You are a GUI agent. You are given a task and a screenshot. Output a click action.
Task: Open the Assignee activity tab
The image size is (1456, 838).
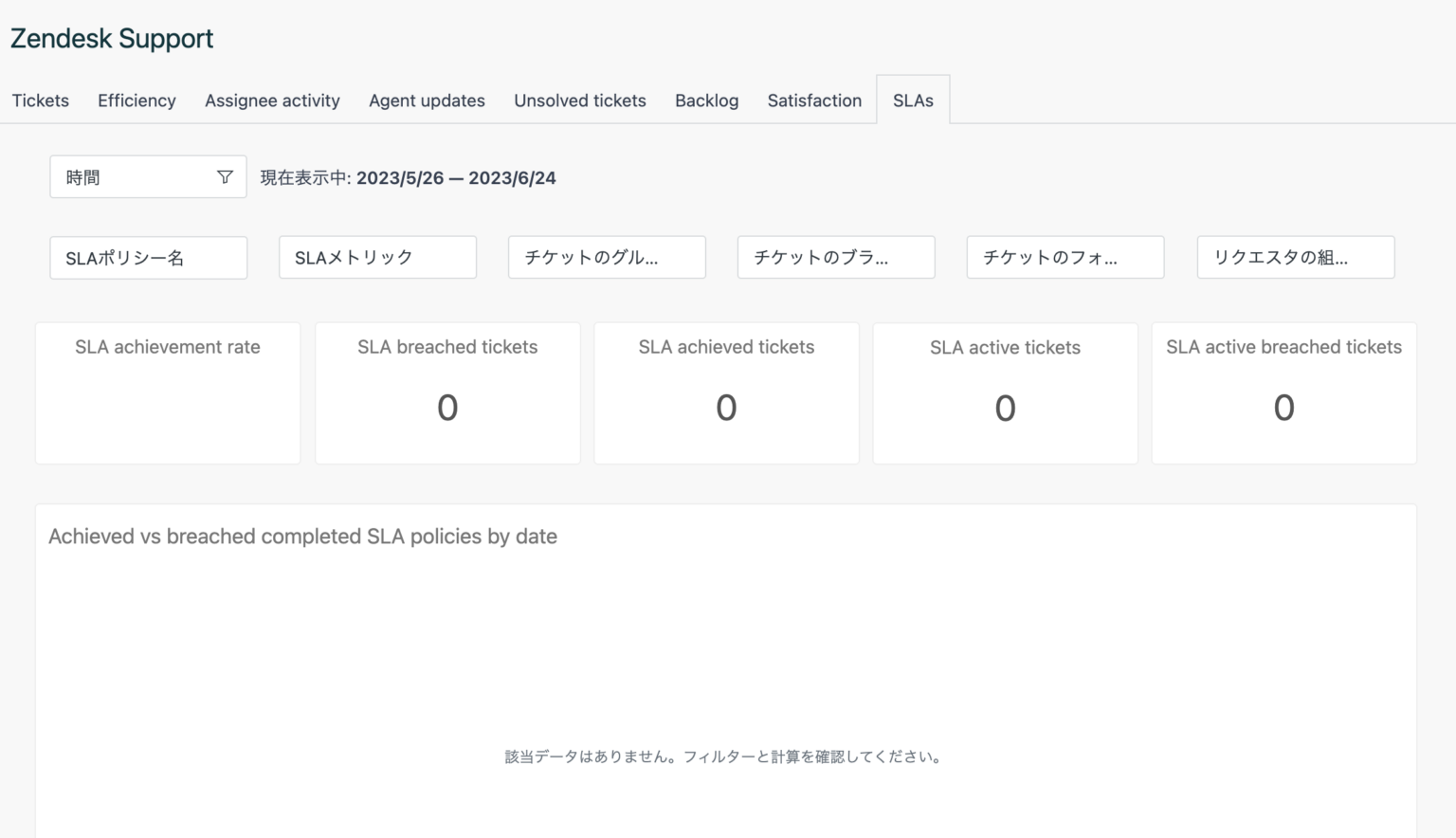[272, 100]
